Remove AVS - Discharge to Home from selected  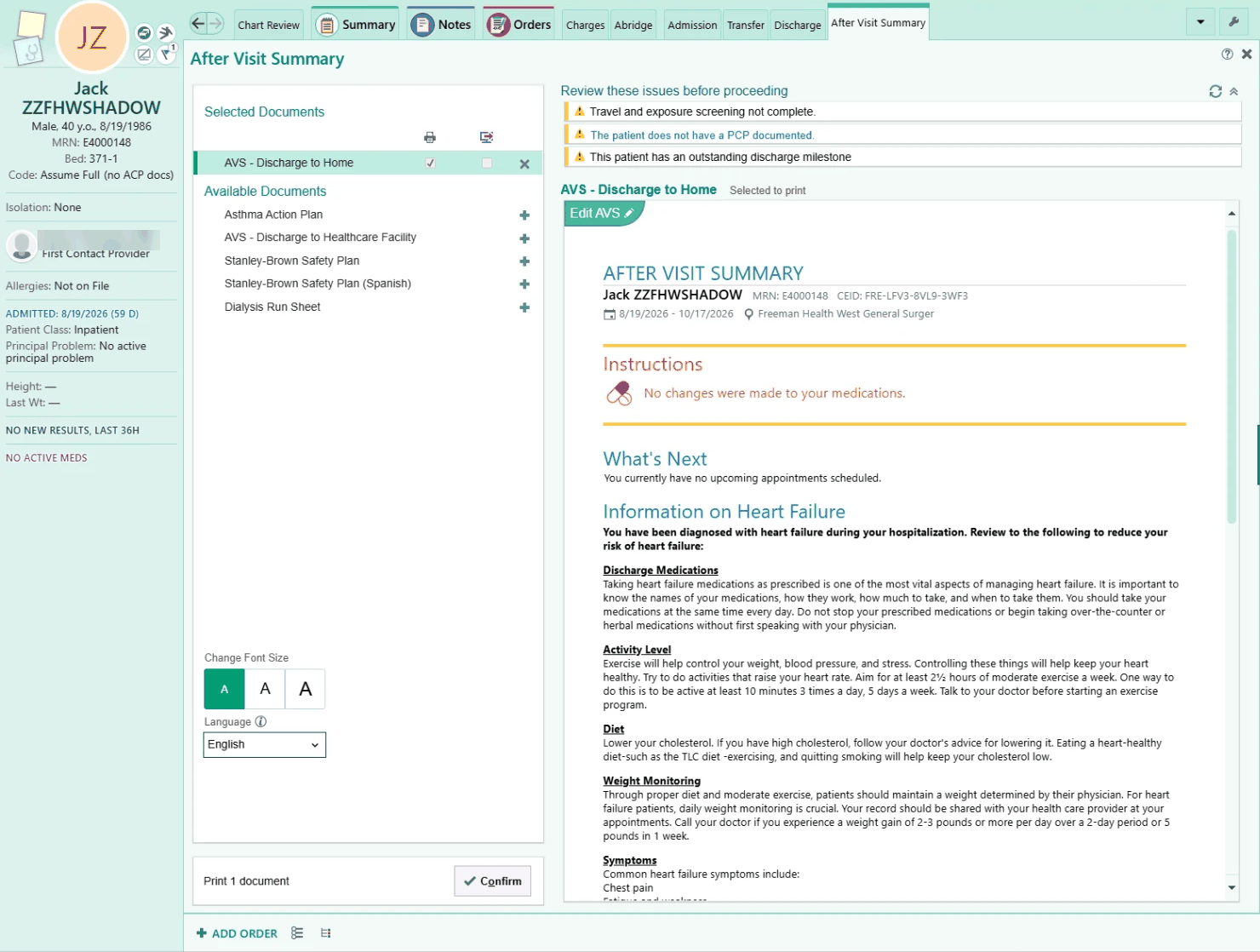coord(524,164)
